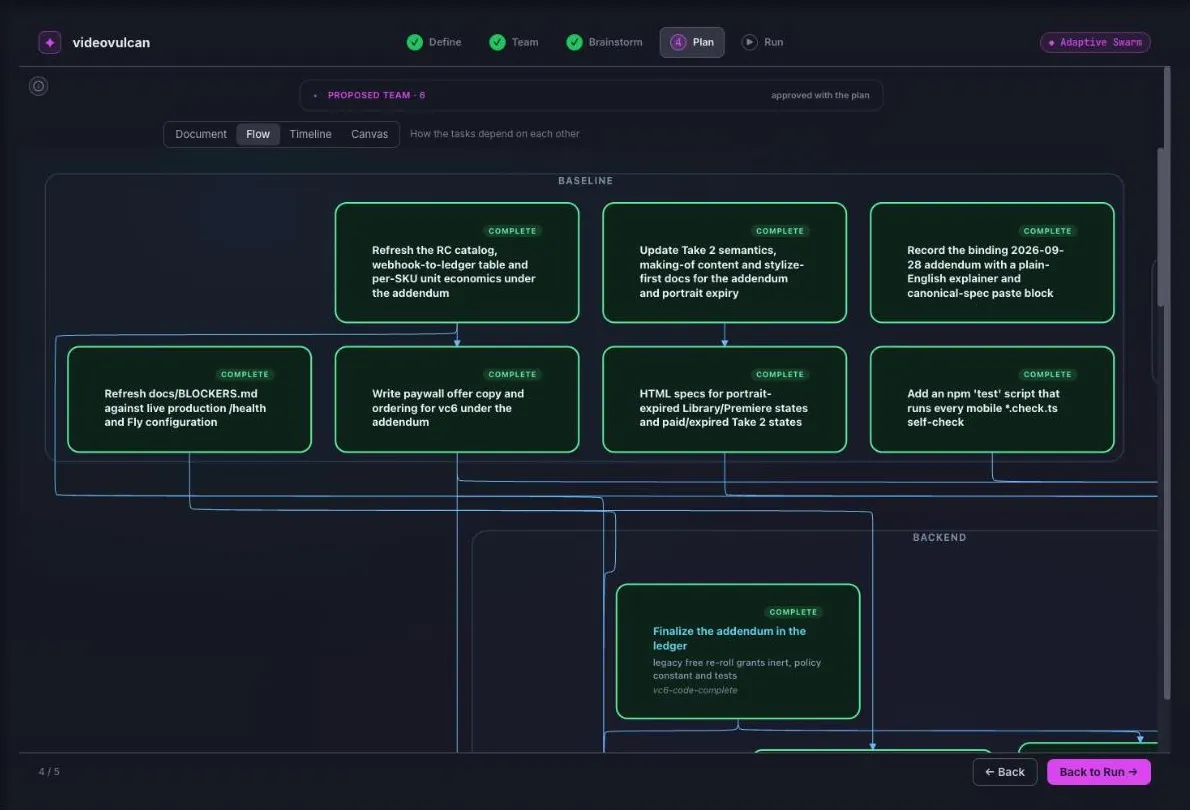Open the Write paywall offer copy task card
This screenshot has height=810, width=1190.
coord(457,399)
